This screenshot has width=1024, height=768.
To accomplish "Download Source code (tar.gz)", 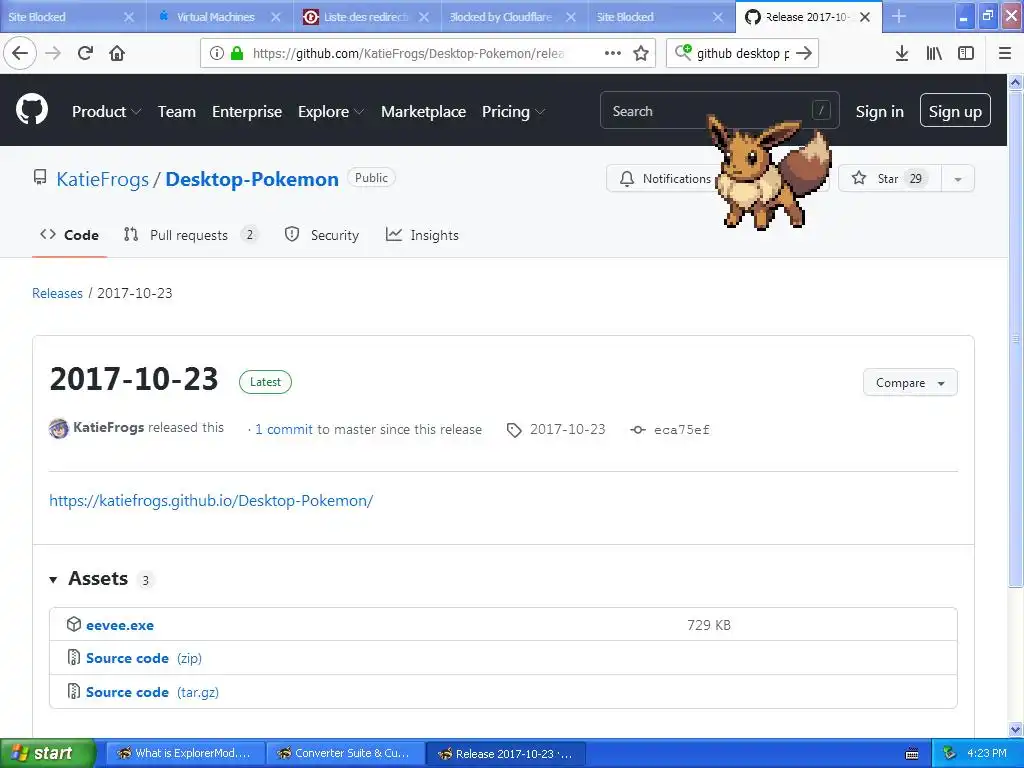I will tap(152, 692).
